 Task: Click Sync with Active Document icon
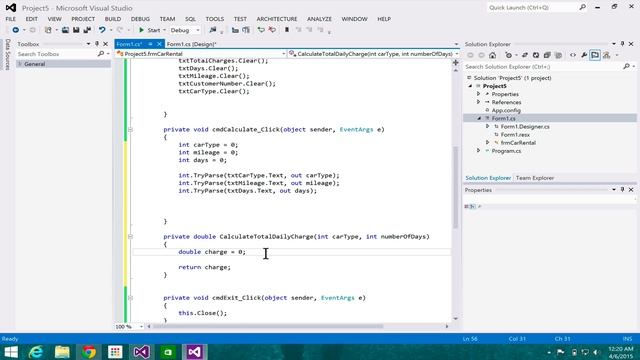click(525, 55)
